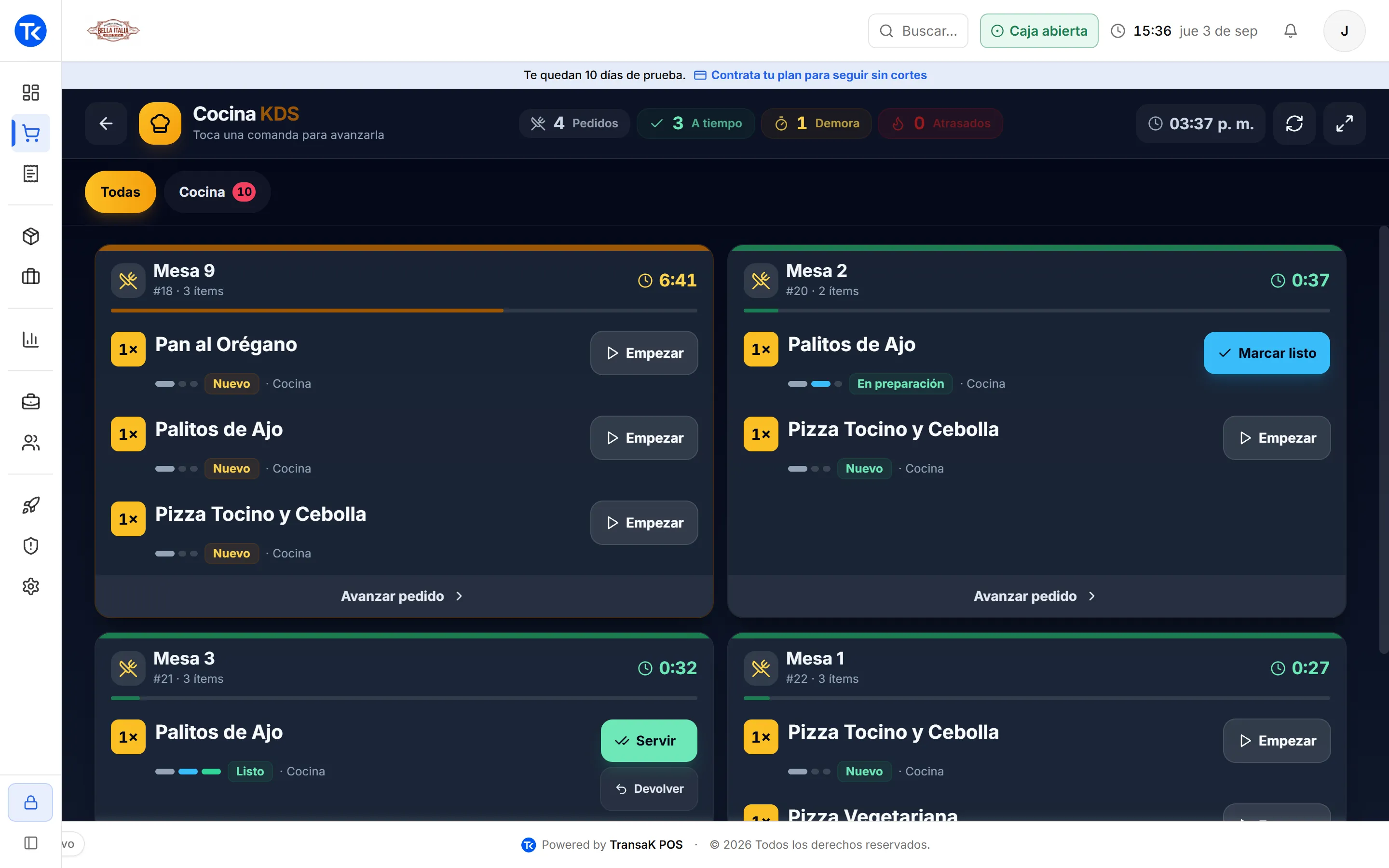This screenshot has width=1389, height=868.
Task: Click the lock icon in sidebar
Action: pos(30,802)
